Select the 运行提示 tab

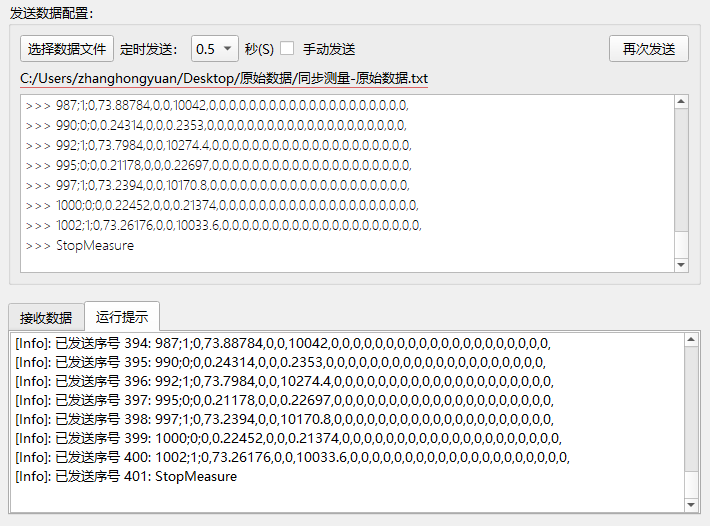(122, 316)
